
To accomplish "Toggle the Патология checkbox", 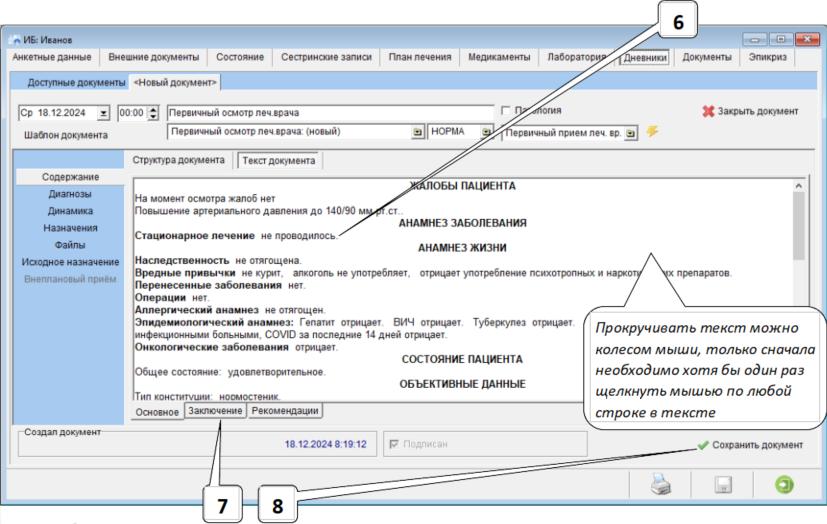I will click(x=506, y=111).
